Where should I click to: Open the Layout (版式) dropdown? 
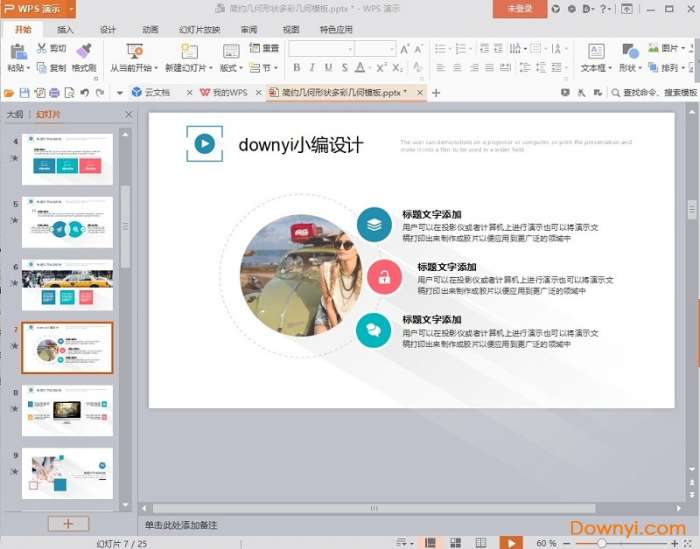click(x=231, y=68)
